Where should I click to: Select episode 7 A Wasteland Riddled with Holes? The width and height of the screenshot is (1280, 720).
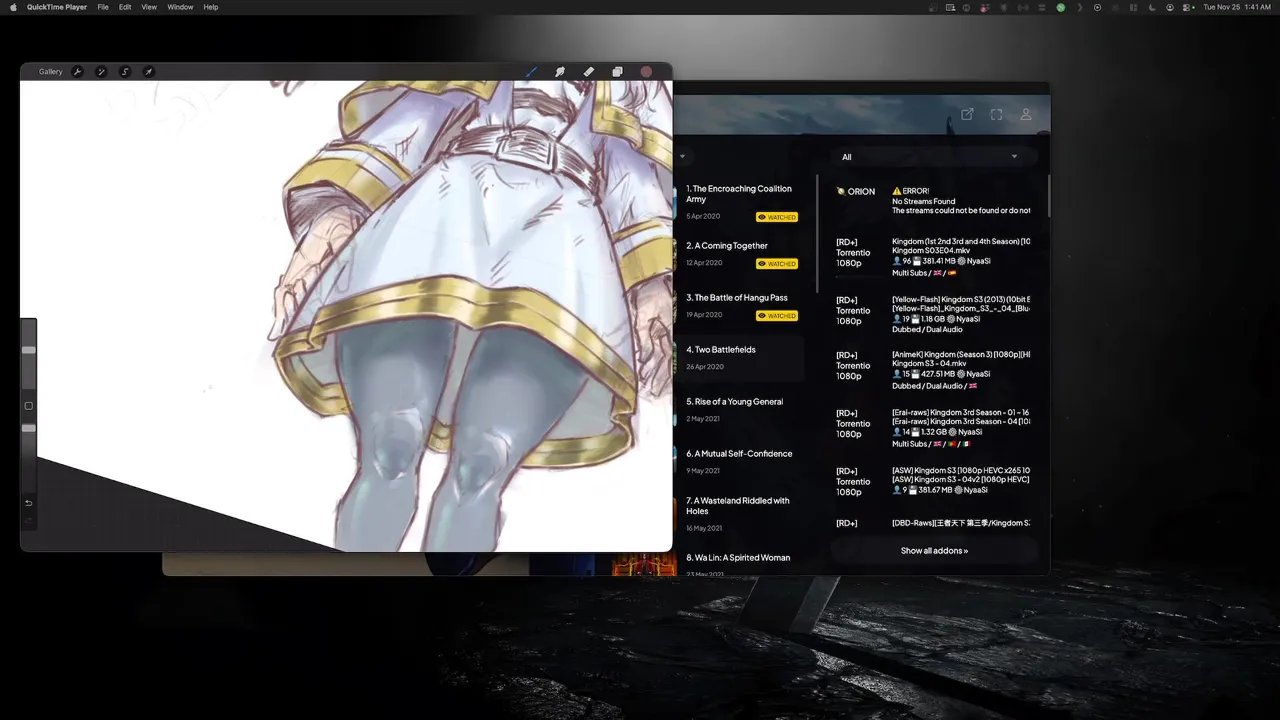click(x=740, y=514)
